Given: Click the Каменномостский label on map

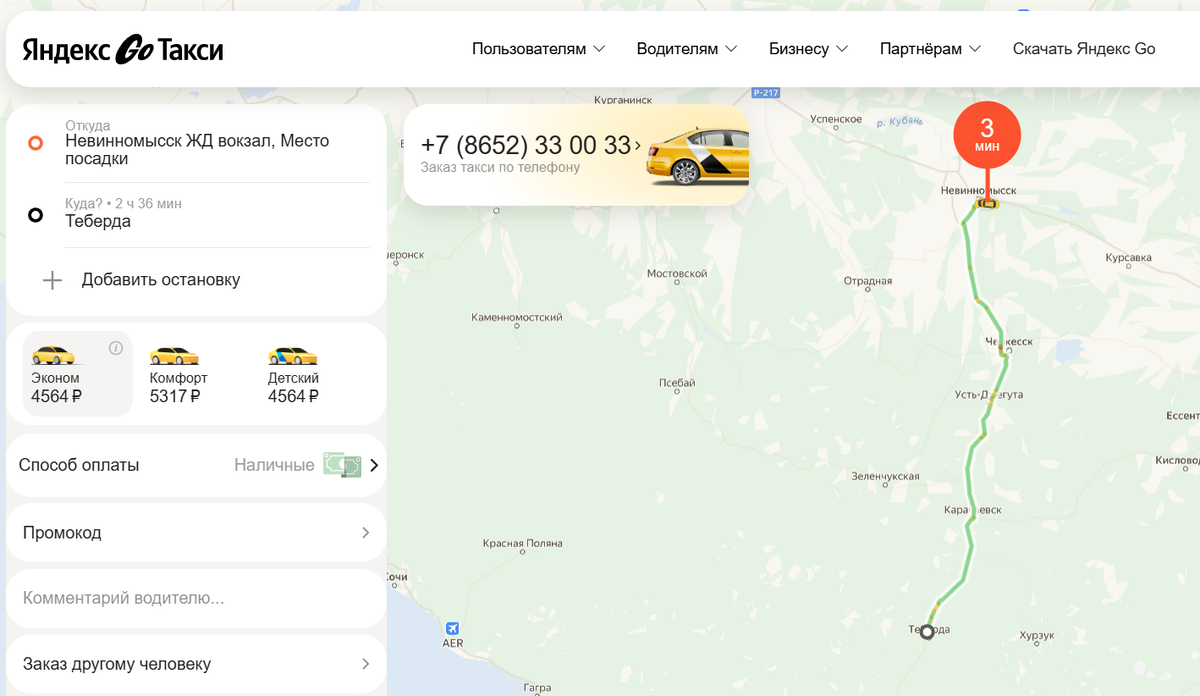Looking at the screenshot, I should tap(517, 318).
